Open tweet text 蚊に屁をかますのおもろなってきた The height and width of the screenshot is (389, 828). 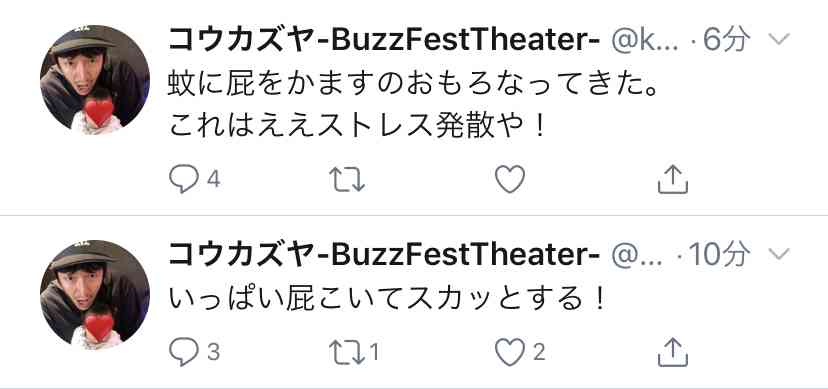(413, 87)
